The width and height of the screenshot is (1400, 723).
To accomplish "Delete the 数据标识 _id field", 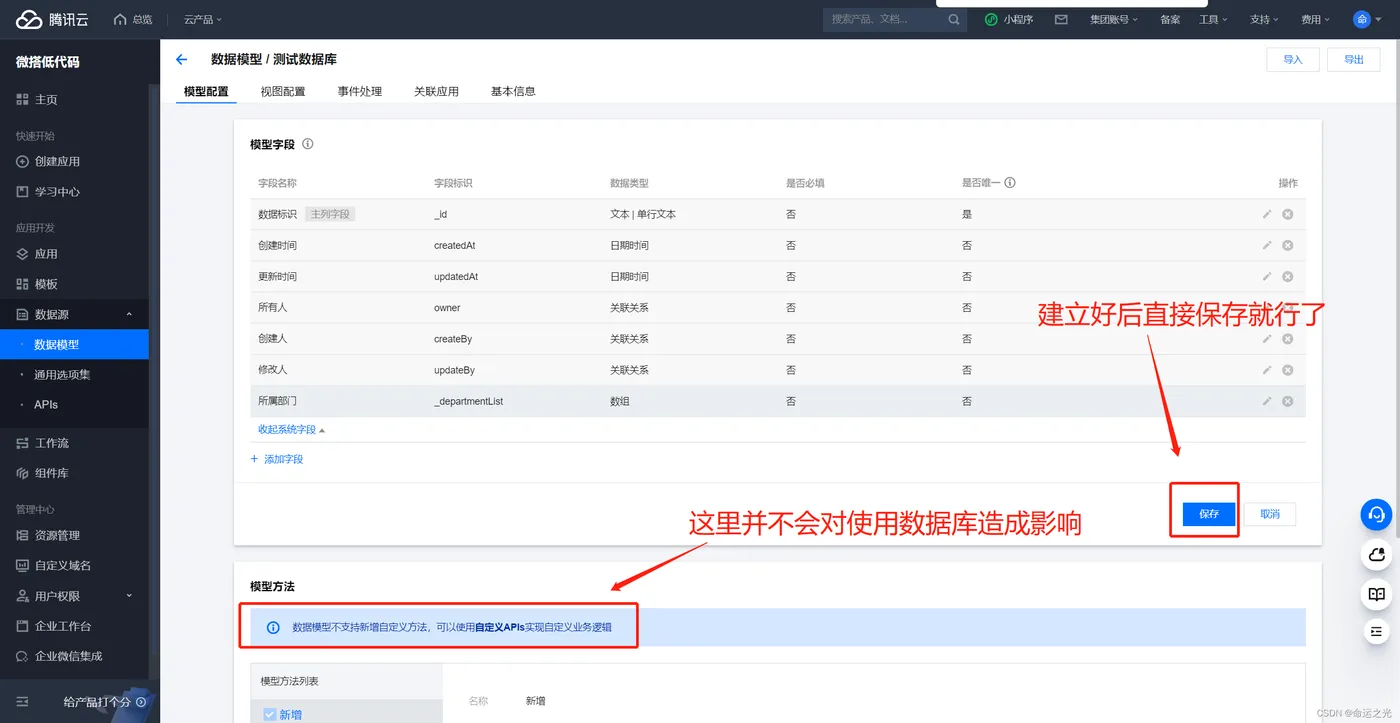I will point(1288,214).
